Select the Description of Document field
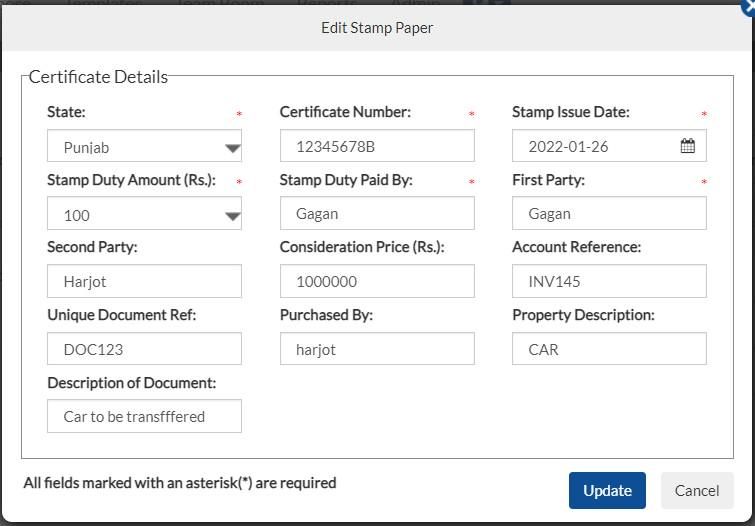Viewport: 755px width, 526px height. coord(144,416)
